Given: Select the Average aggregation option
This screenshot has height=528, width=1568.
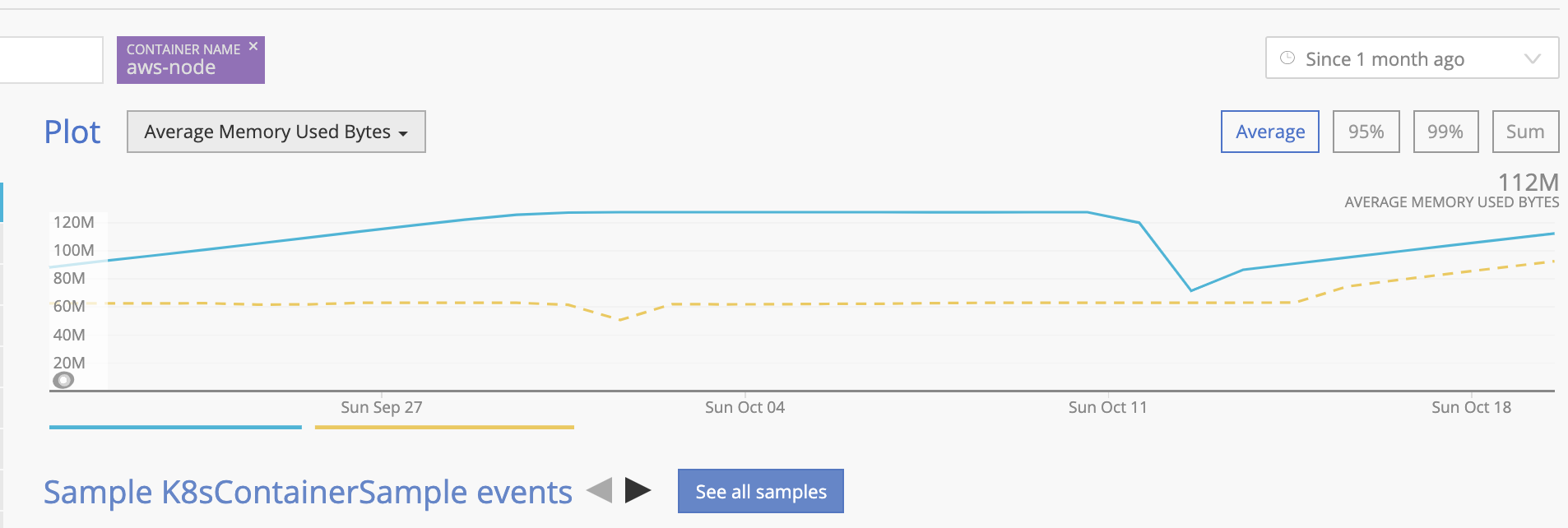Looking at the screenshot, I should [1270, 132].
